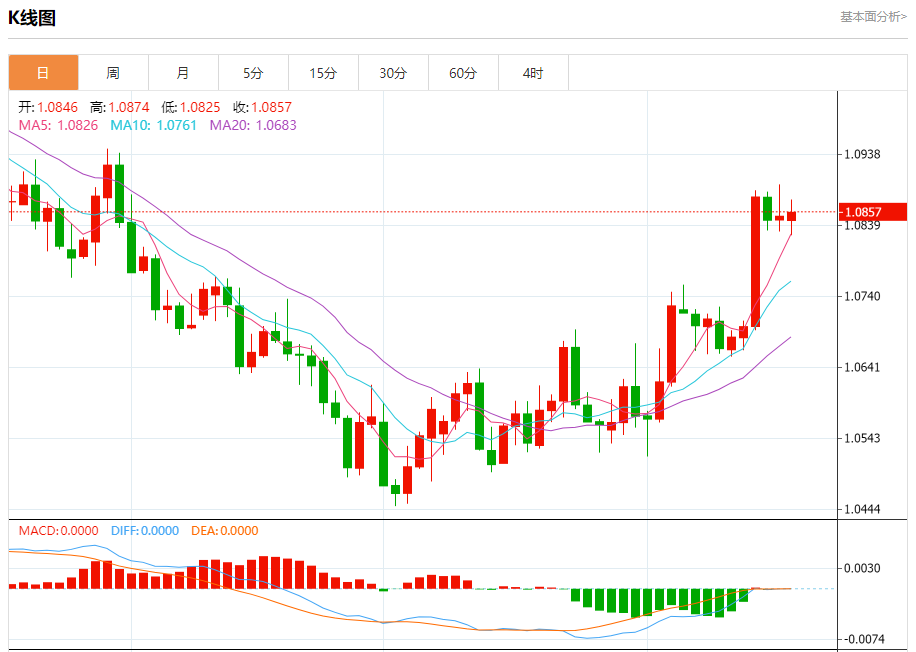916x652 pixels.
Task: Select the 日 daily chart tab
Action: (43, 73)
